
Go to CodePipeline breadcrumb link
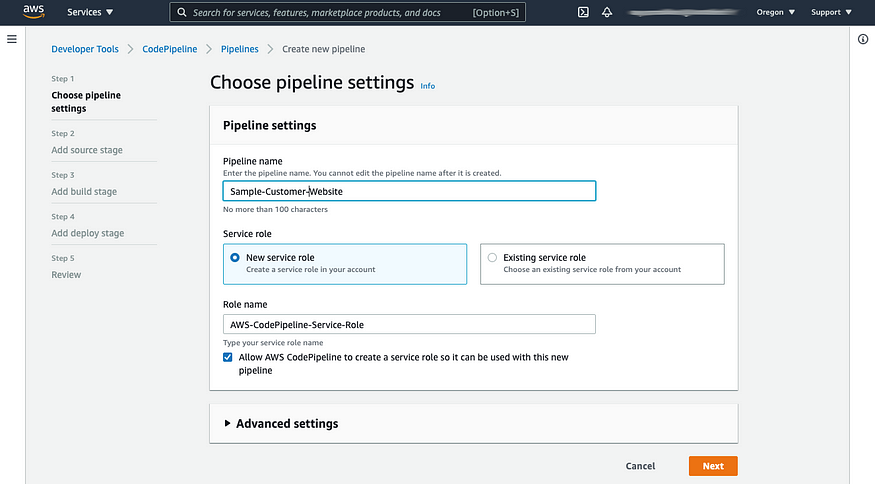170,49
